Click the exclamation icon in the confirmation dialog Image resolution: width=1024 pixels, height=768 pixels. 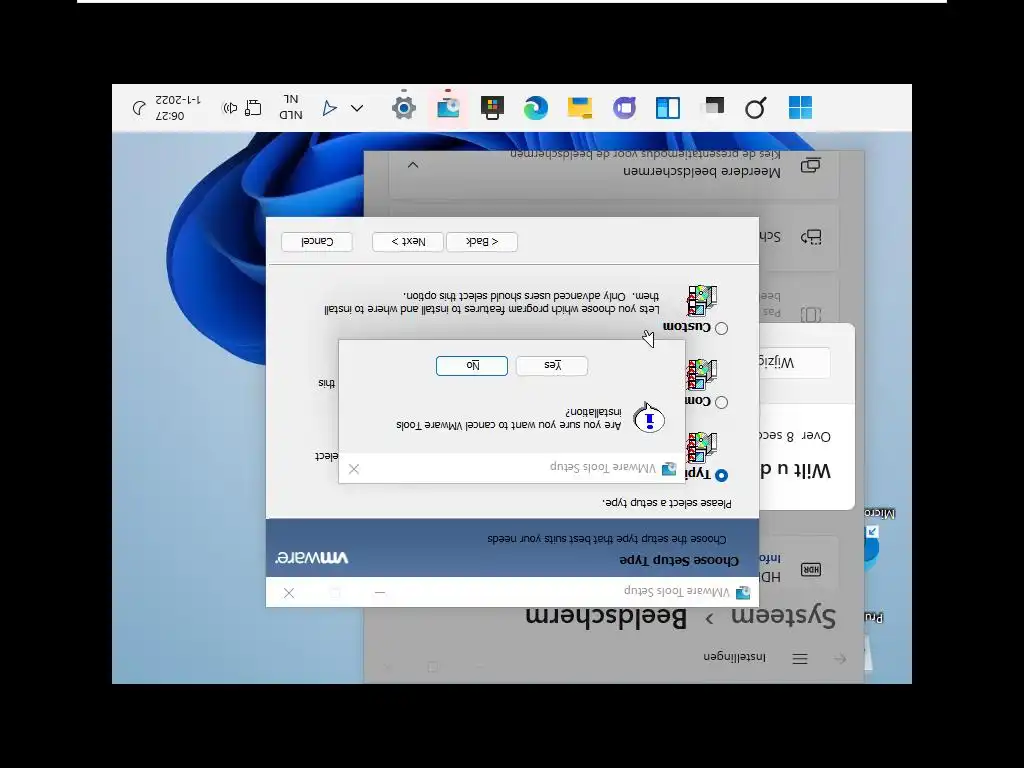(648, 418)
